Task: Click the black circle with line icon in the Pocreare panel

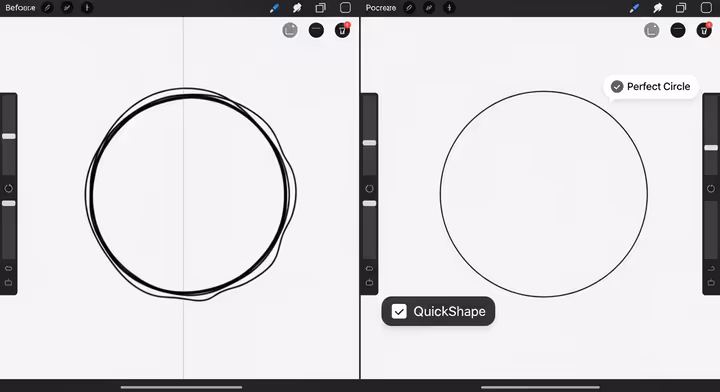Action: pyautogui.click(x=678, y=30)
